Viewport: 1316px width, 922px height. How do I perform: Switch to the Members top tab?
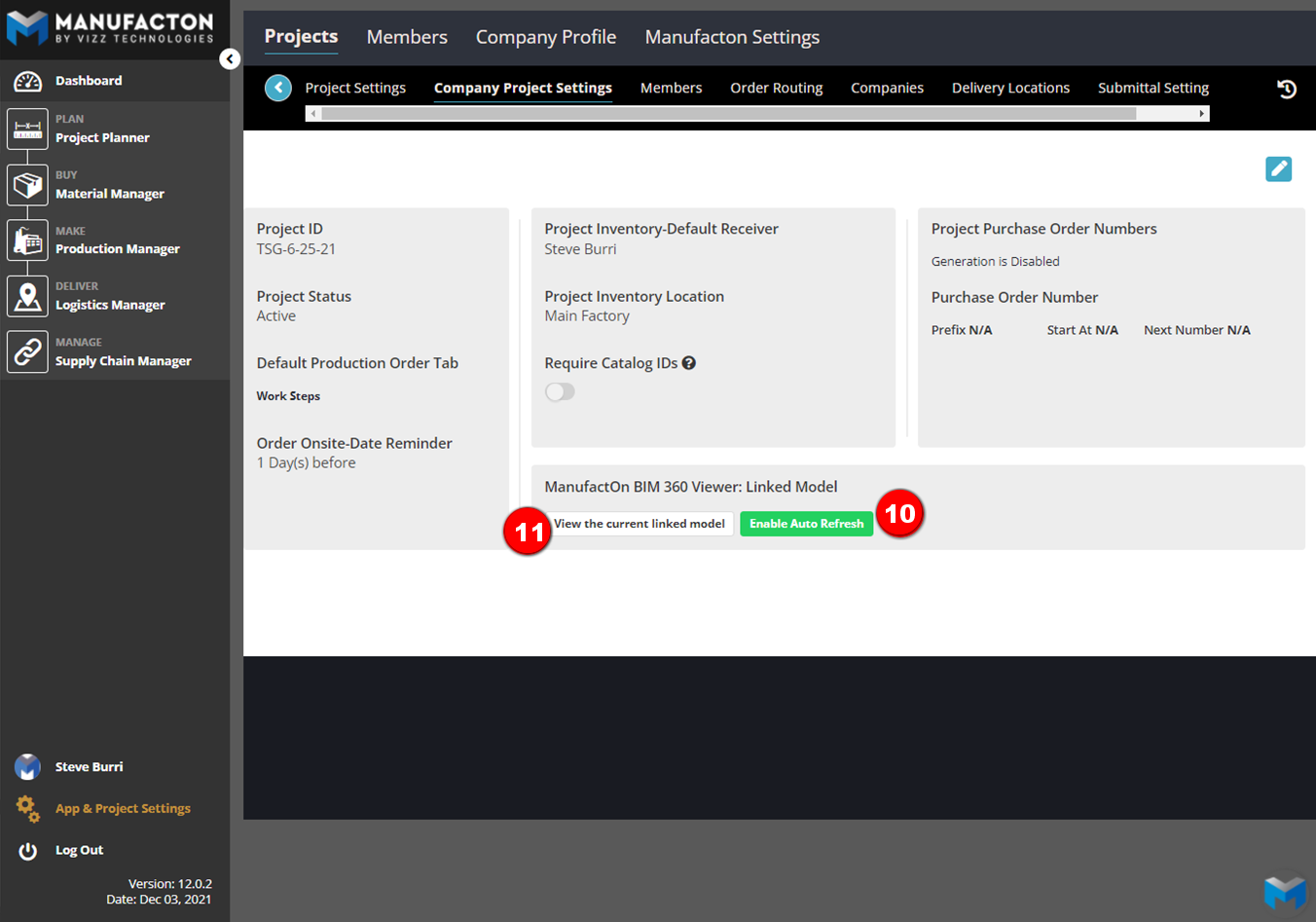pos(407,37)
